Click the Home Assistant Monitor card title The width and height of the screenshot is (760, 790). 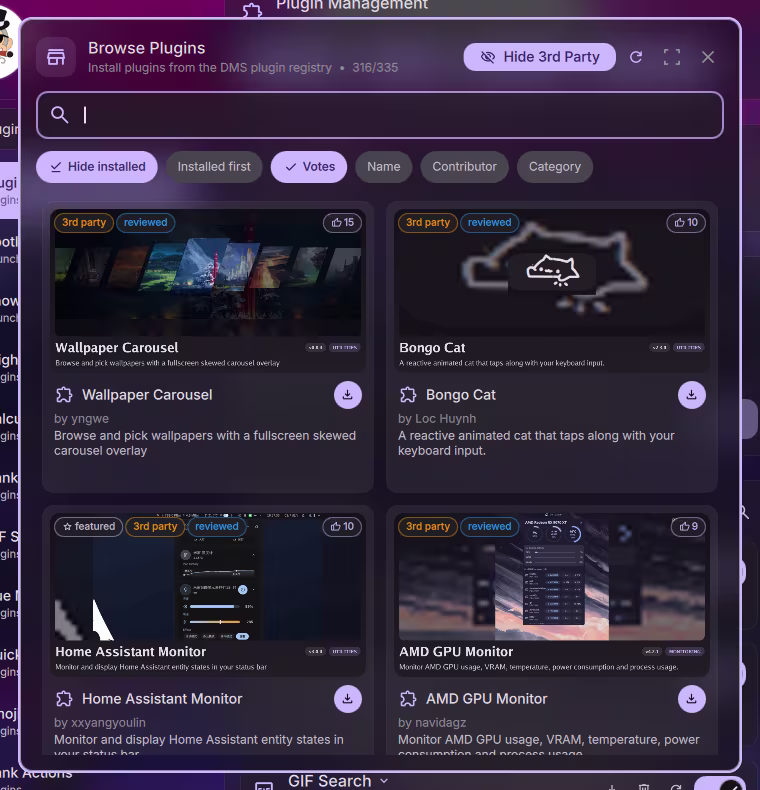162,699
